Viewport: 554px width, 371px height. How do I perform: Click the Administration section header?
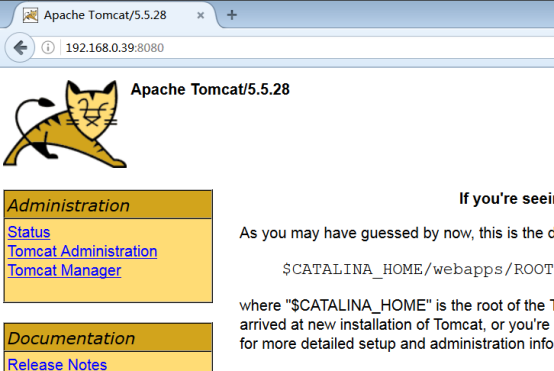click(108, 205)
